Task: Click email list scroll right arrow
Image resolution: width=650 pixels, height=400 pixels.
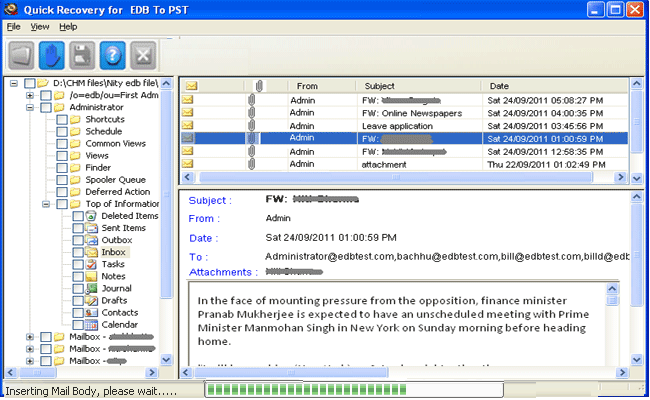Action: click(620, 177)
